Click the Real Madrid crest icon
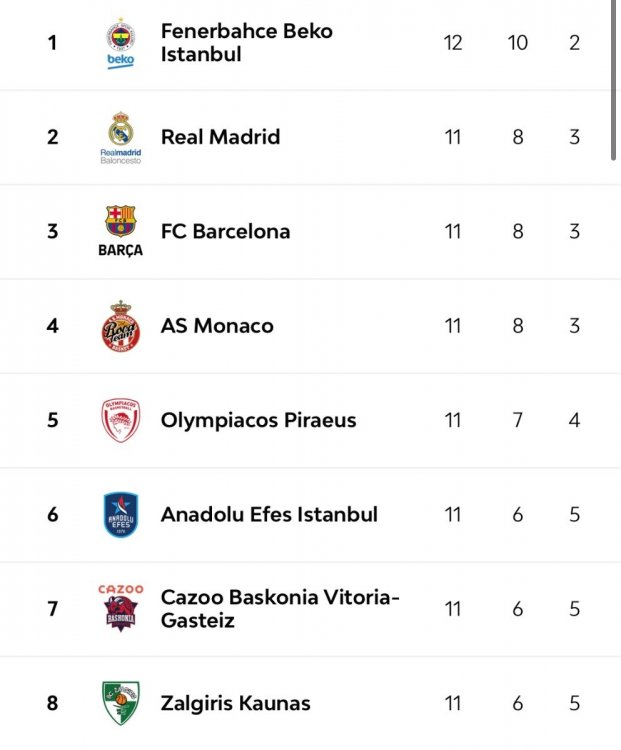 [x=121, y=137]
